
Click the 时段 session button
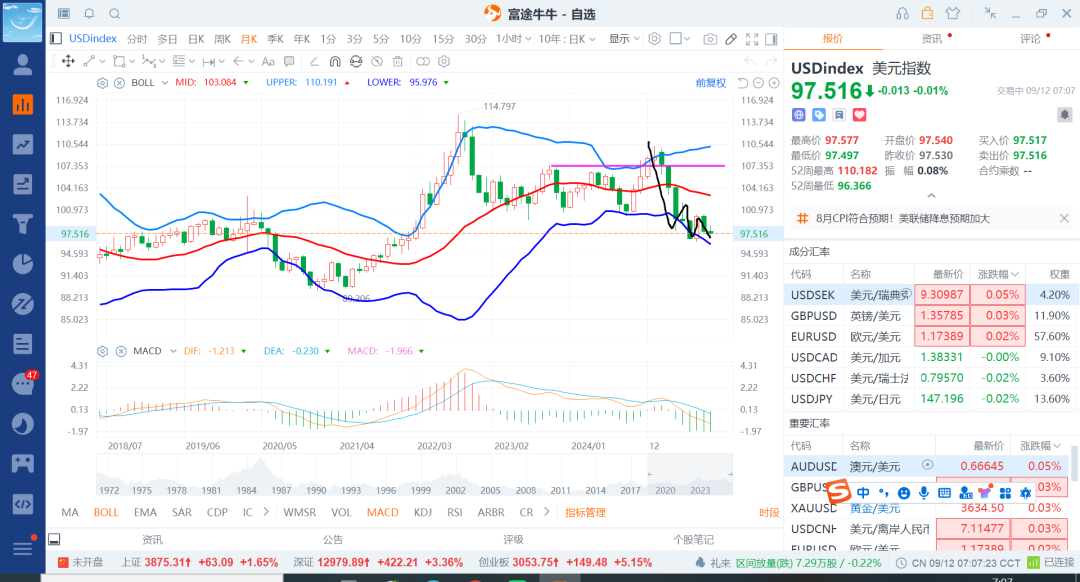769,512
